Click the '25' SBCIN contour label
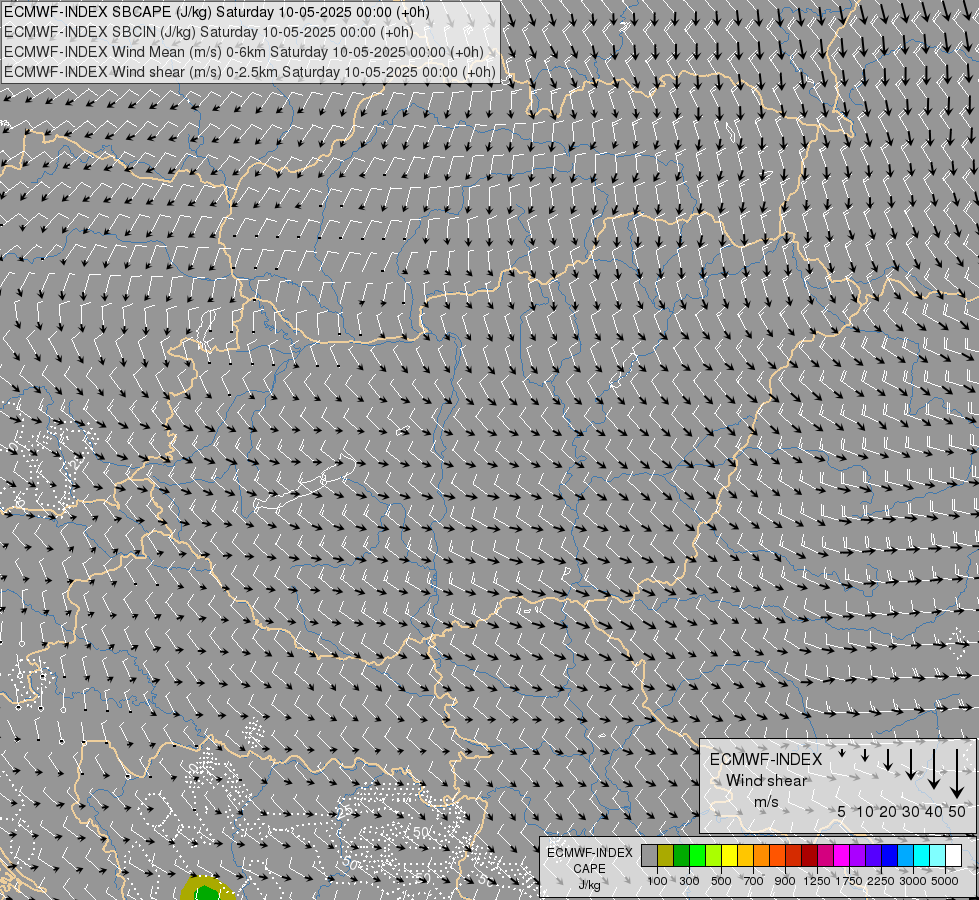Viewport: 979px width, 900px height. [344, 812]
